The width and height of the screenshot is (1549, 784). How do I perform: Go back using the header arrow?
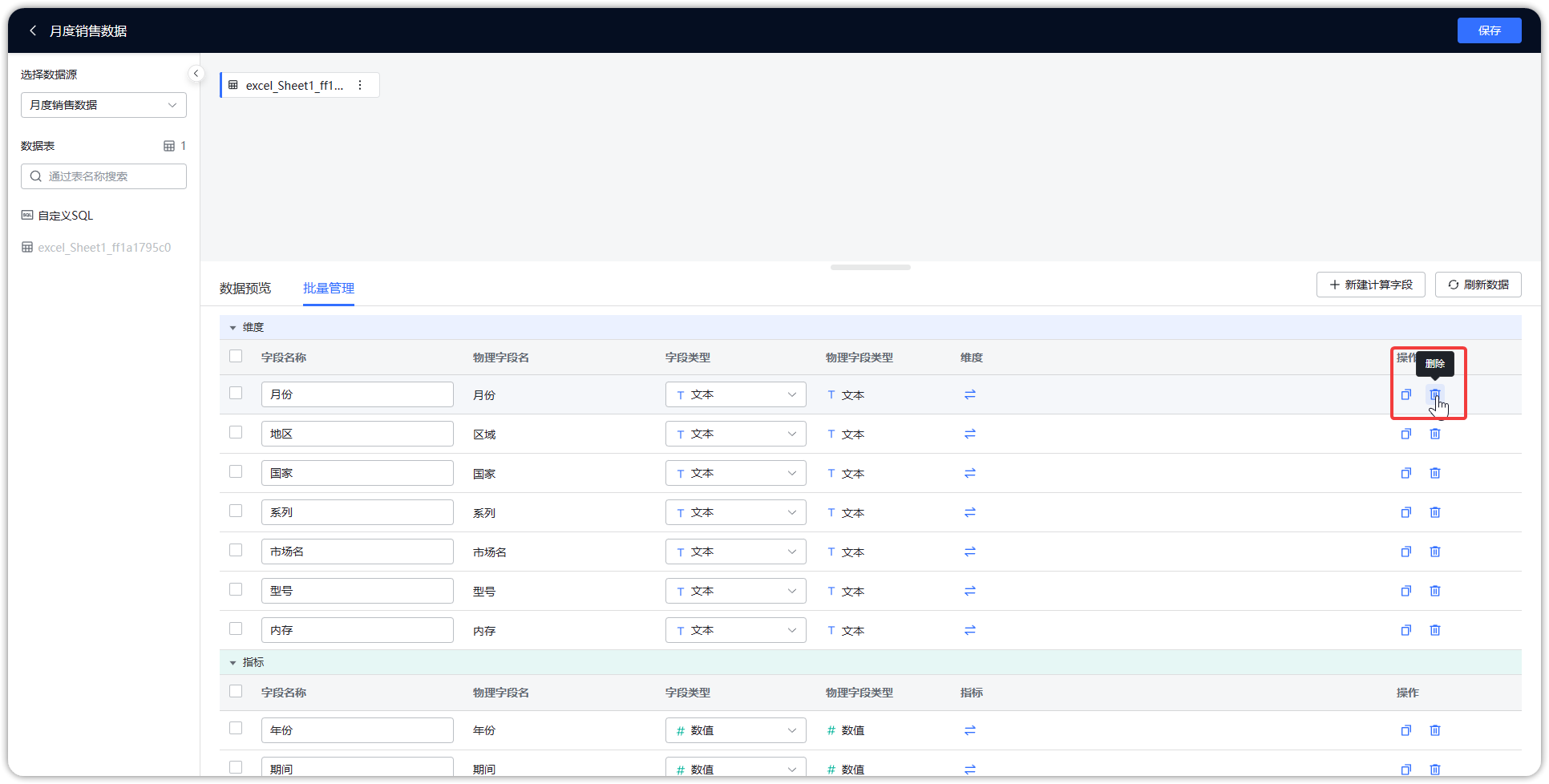click(33, 30)
